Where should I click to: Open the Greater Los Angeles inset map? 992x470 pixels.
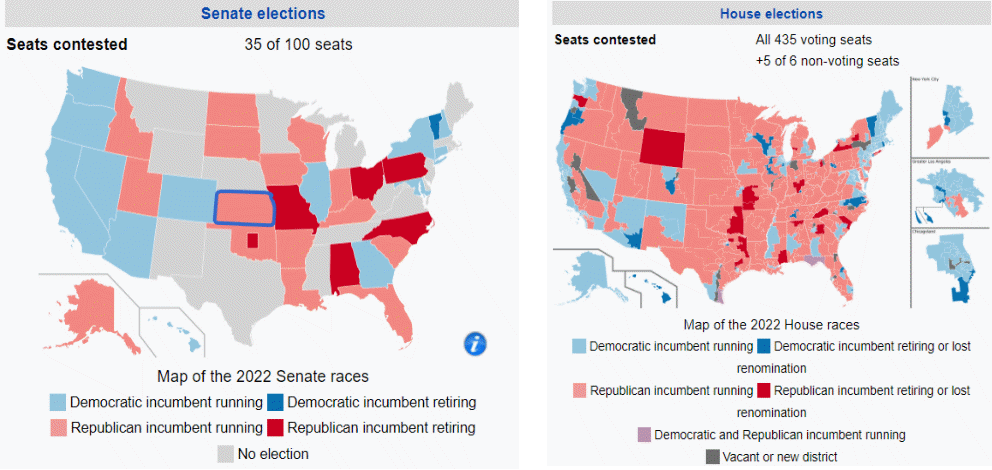(x=950, y=192)
